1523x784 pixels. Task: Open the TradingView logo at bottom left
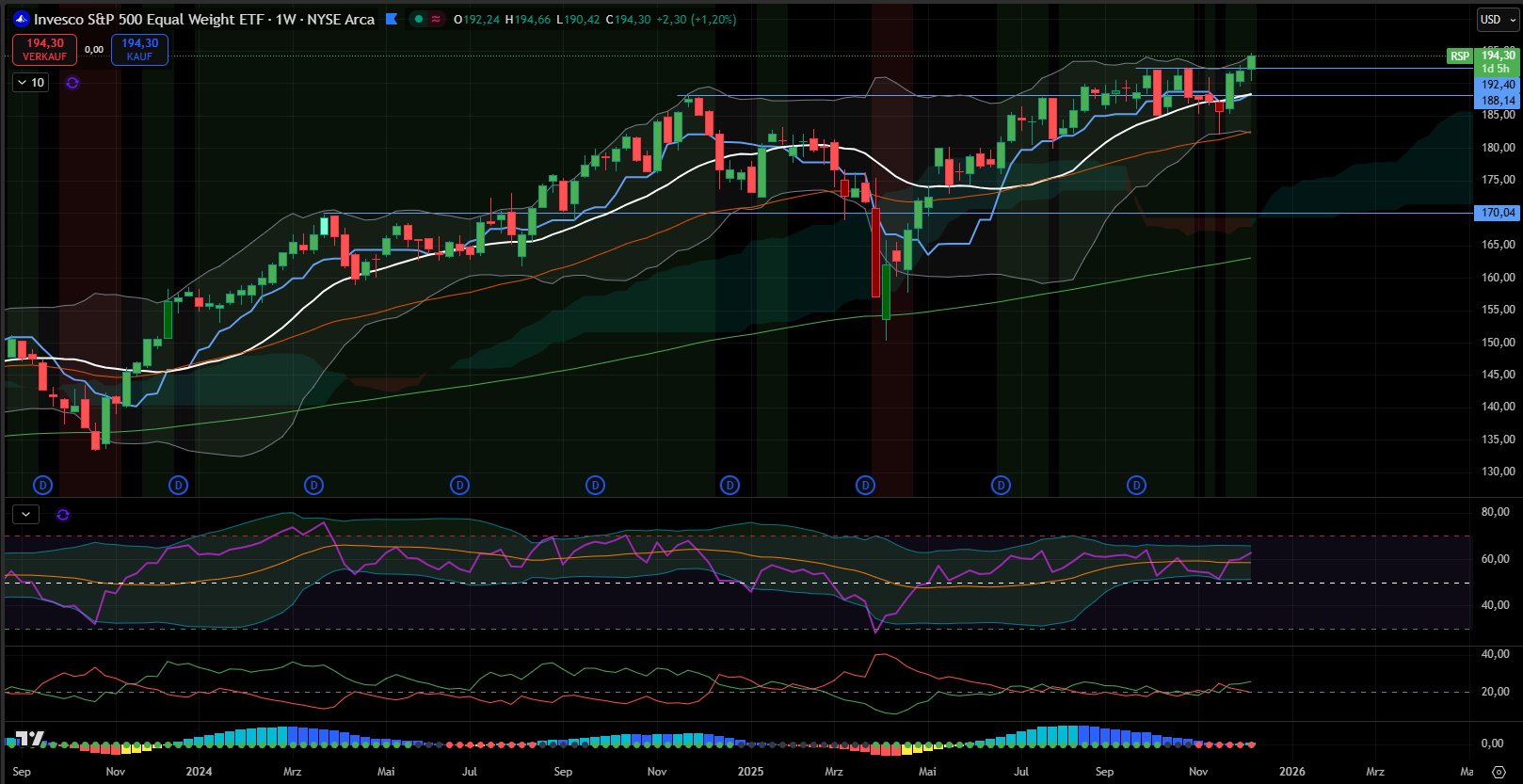tap(29, 739)
